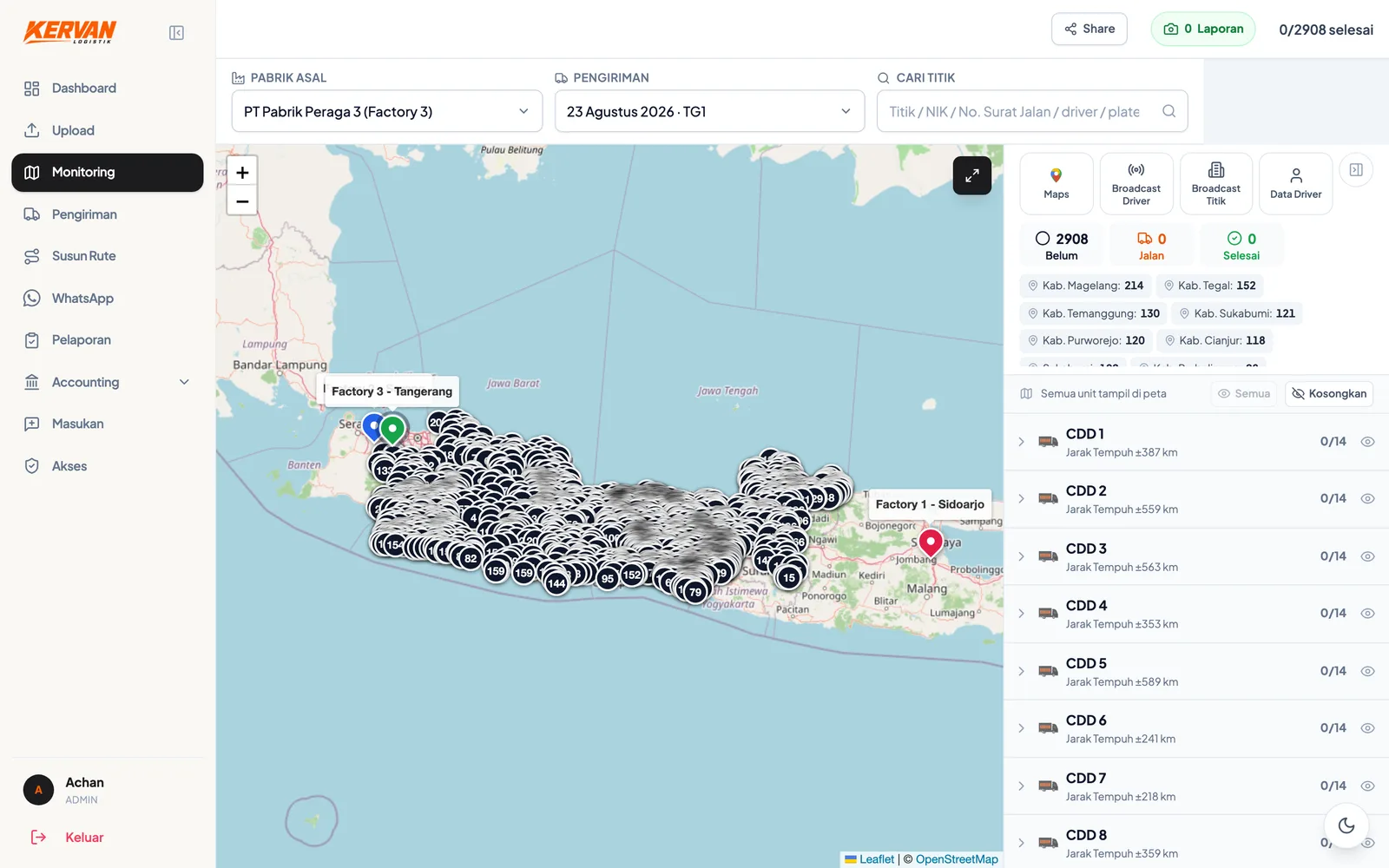
Task: Expand the CDD 1 row
Action: click(1022, 442)
